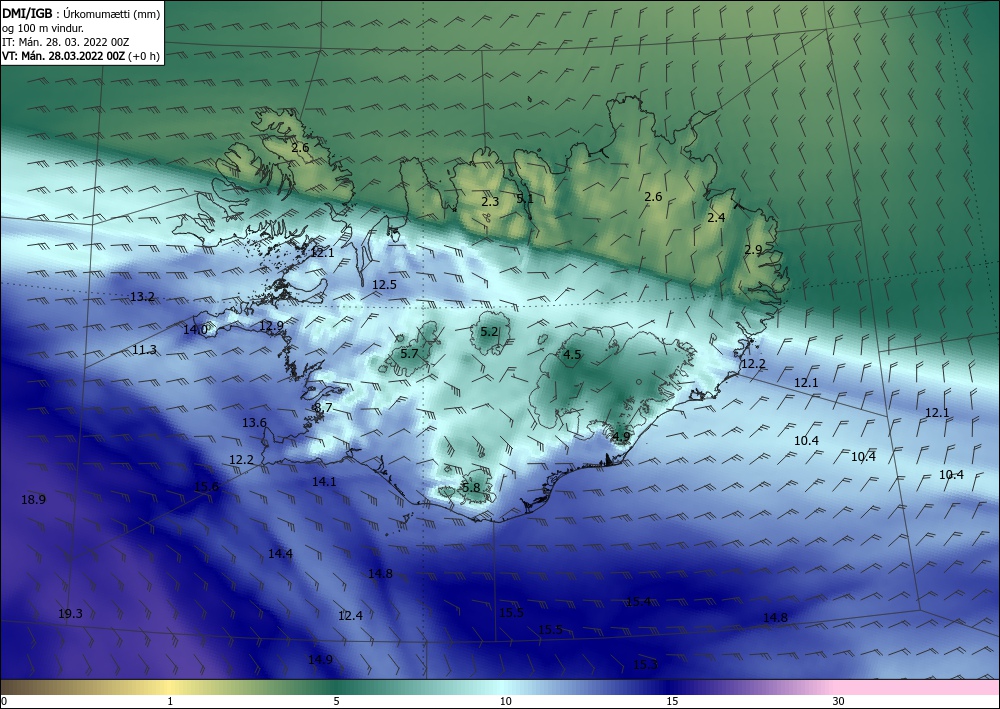Click the 15.3 value over the sea
This screenshot has height=709, width=1000.
point(645,665)
